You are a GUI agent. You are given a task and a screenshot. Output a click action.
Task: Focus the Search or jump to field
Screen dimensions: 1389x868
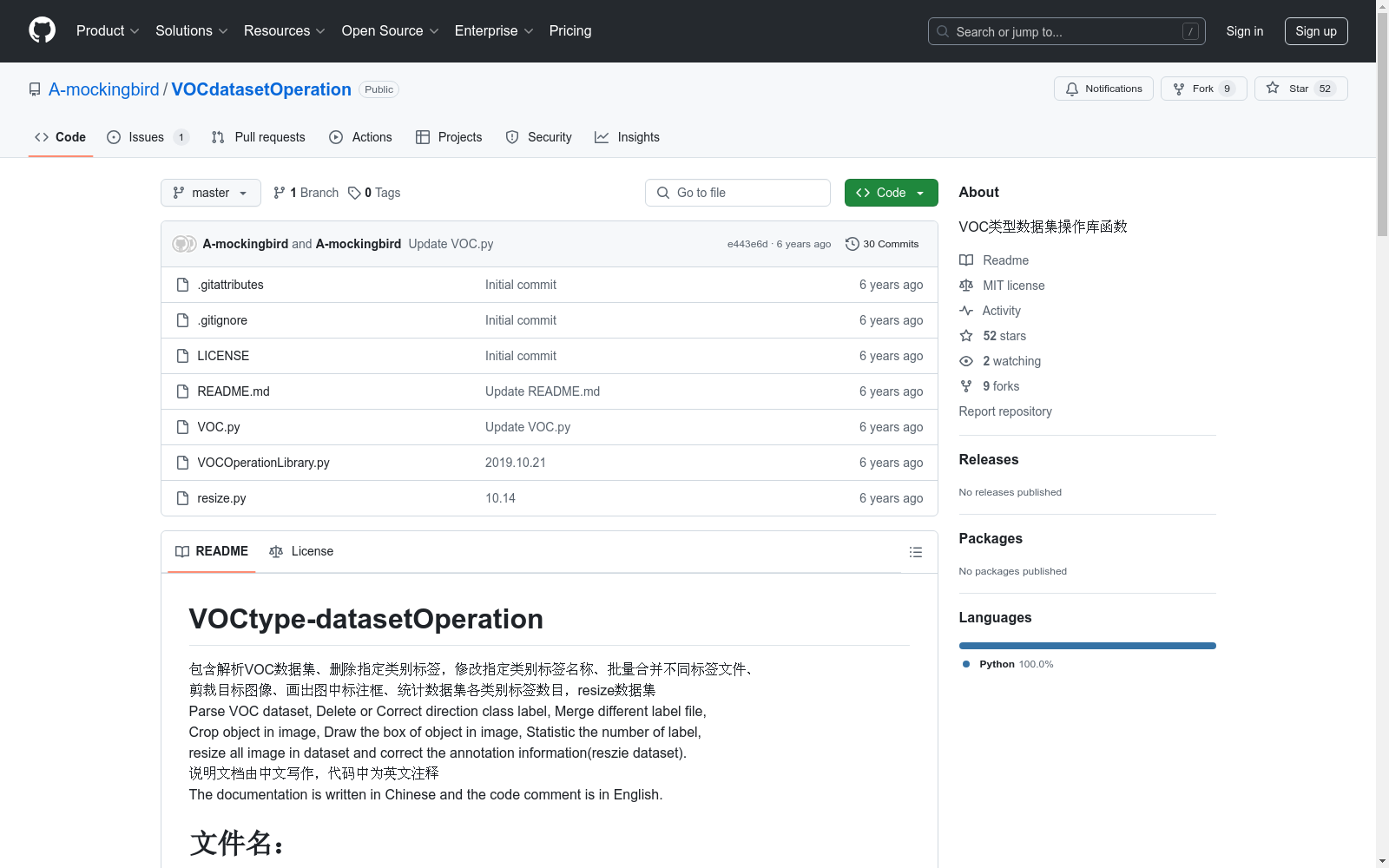(1067, 31)
